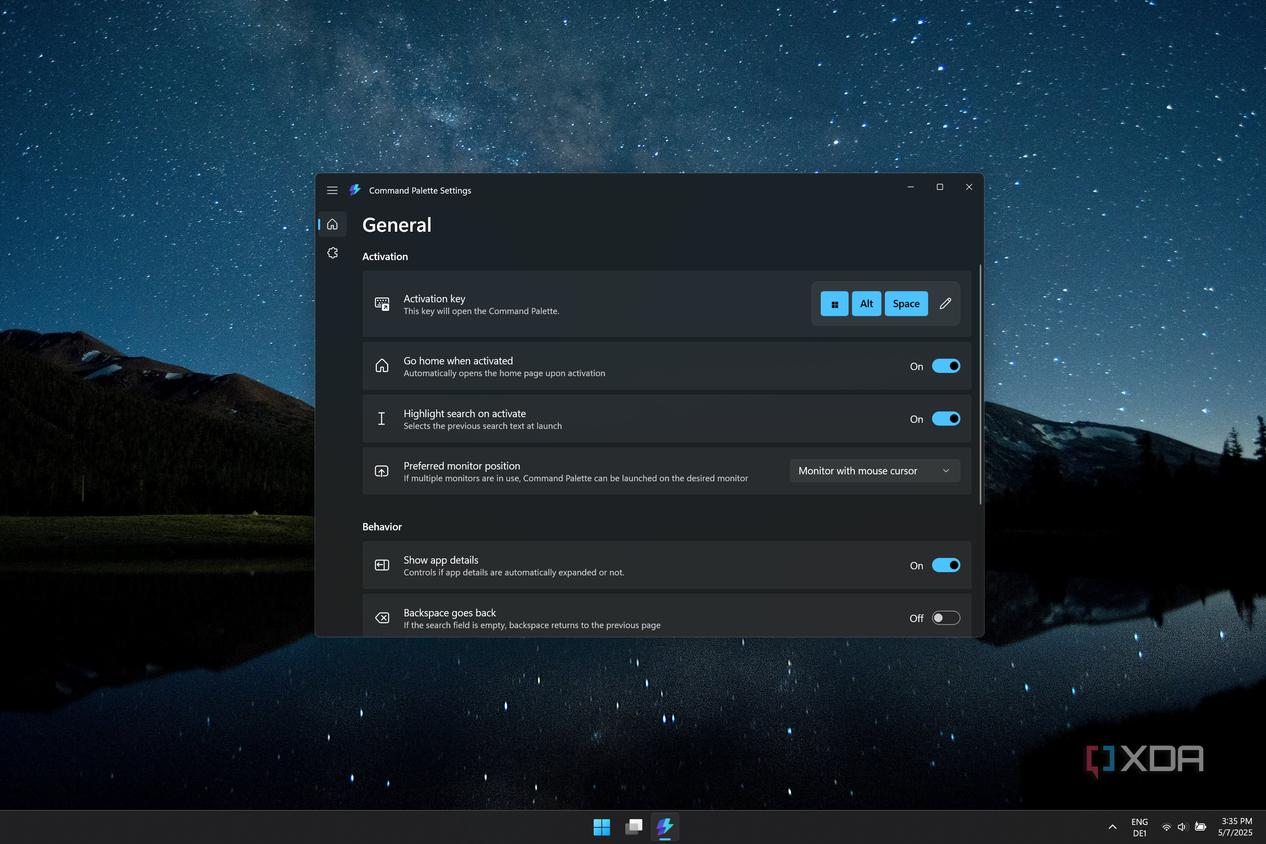Open the Extensions puzzle sidebar icon
Screen dimensions: 1266x844
332,253
